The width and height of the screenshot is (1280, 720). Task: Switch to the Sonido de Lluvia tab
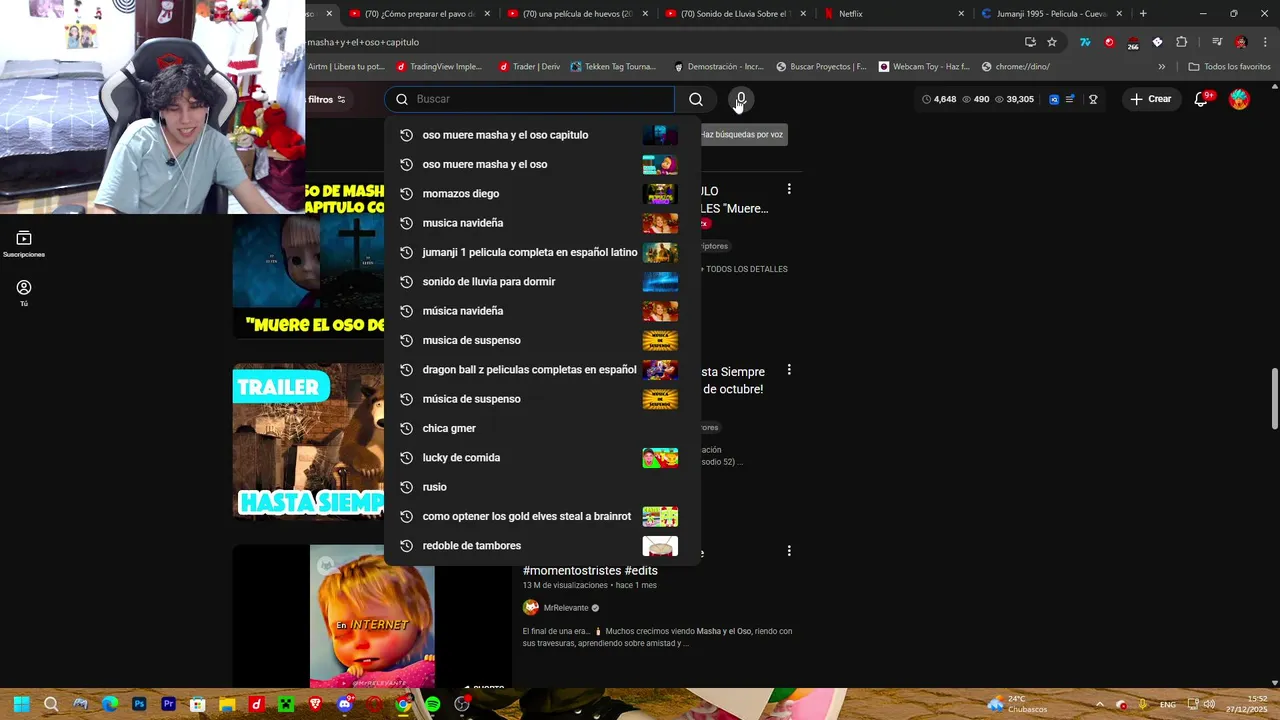click(x=737, y=14)
